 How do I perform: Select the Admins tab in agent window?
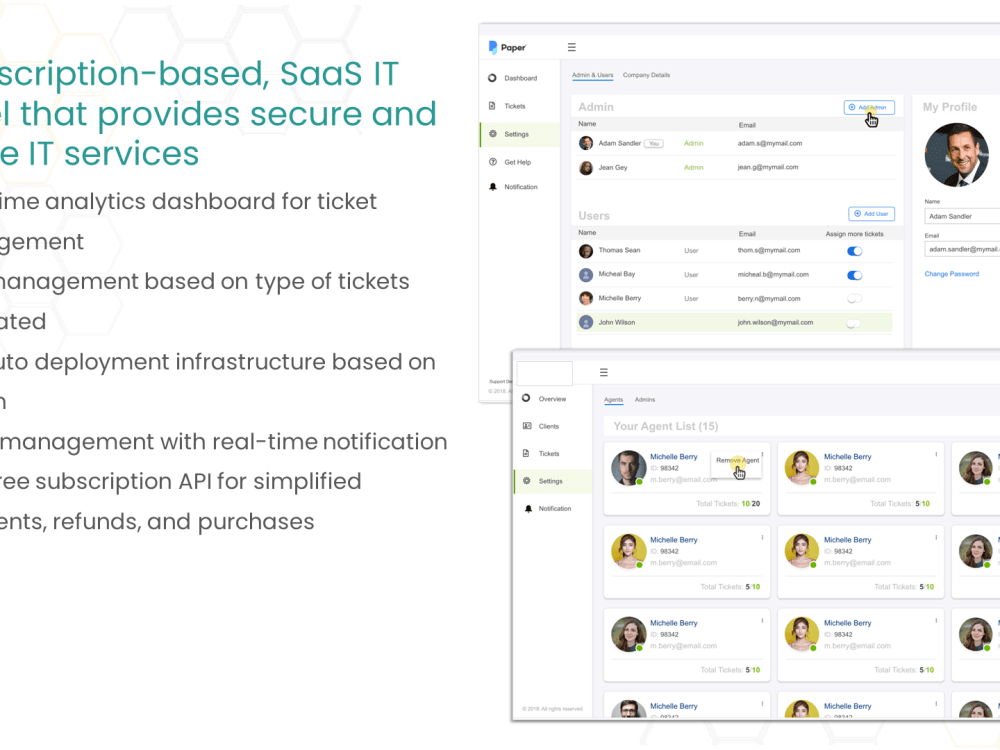point(645,400)
